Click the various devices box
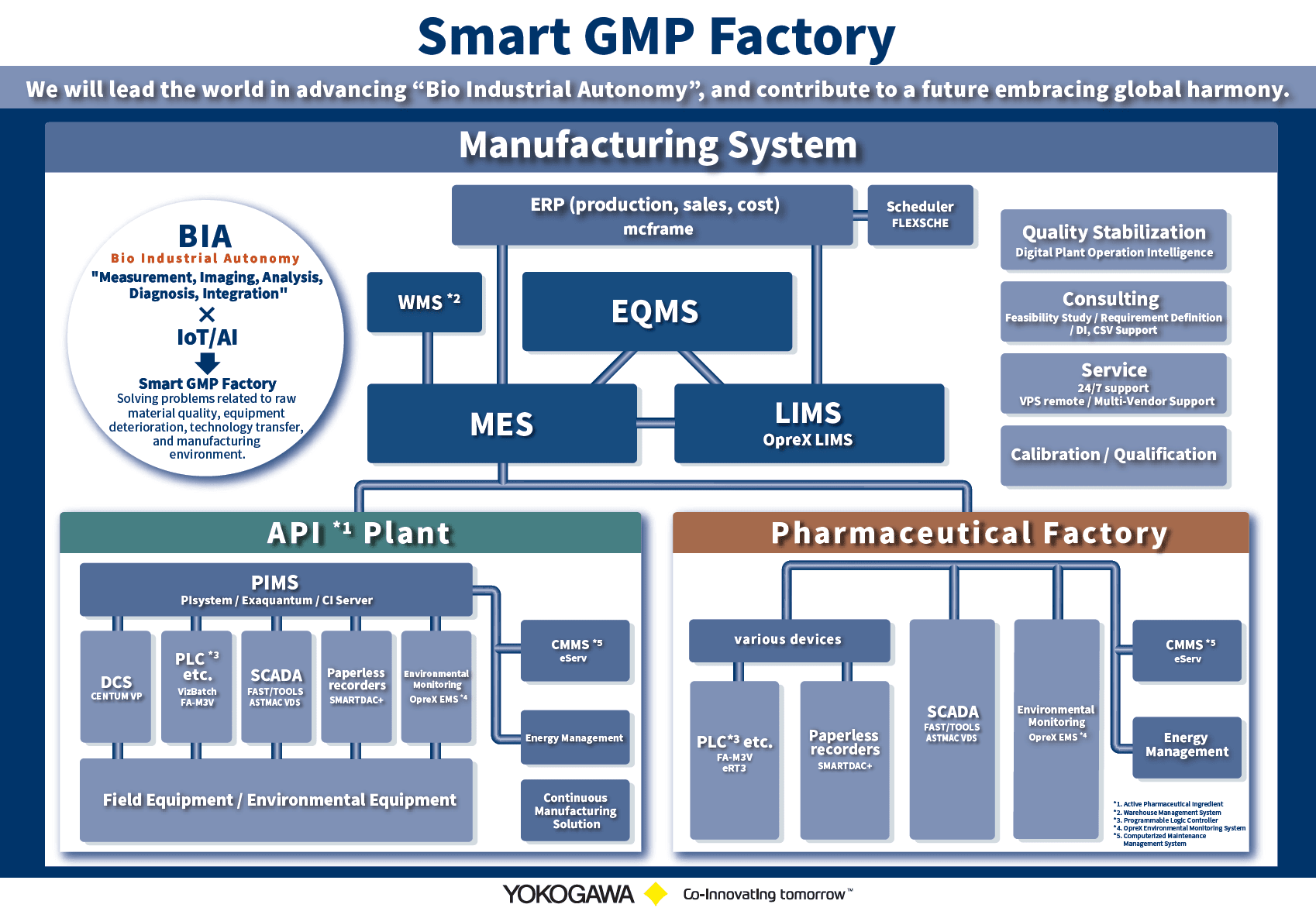 [x=789, y=640]
